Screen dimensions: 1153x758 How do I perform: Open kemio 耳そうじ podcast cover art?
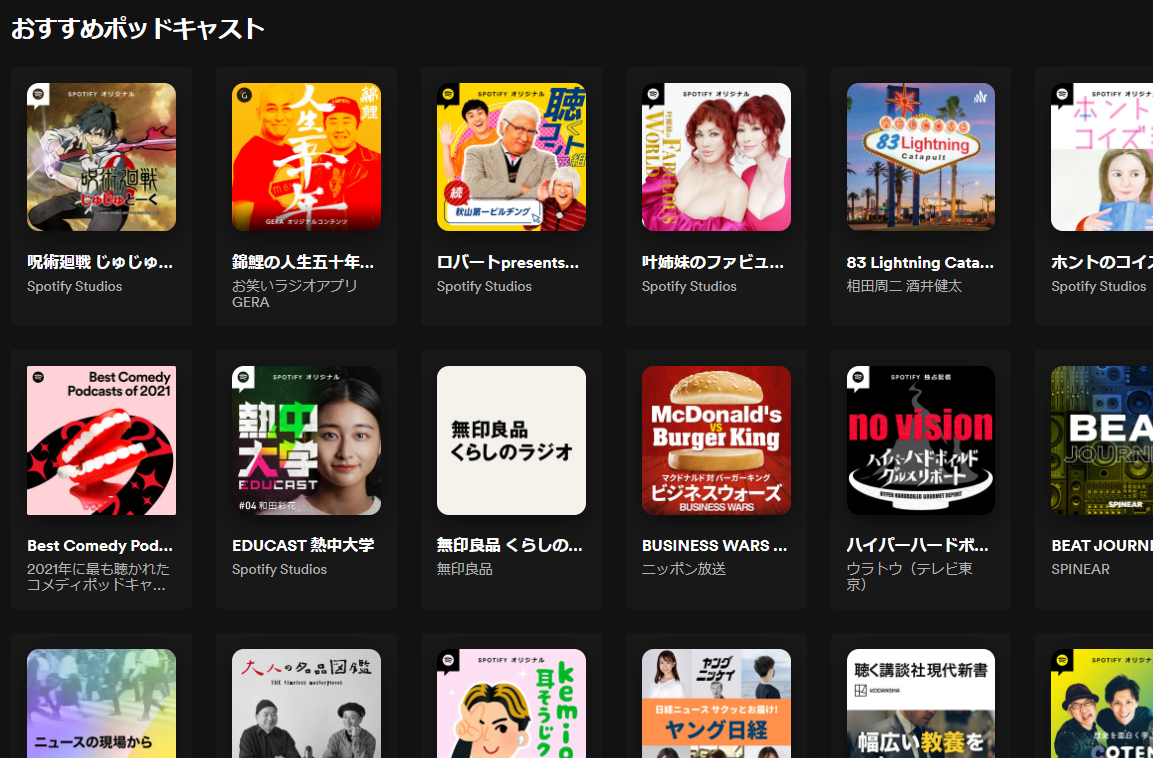[511, 704]
